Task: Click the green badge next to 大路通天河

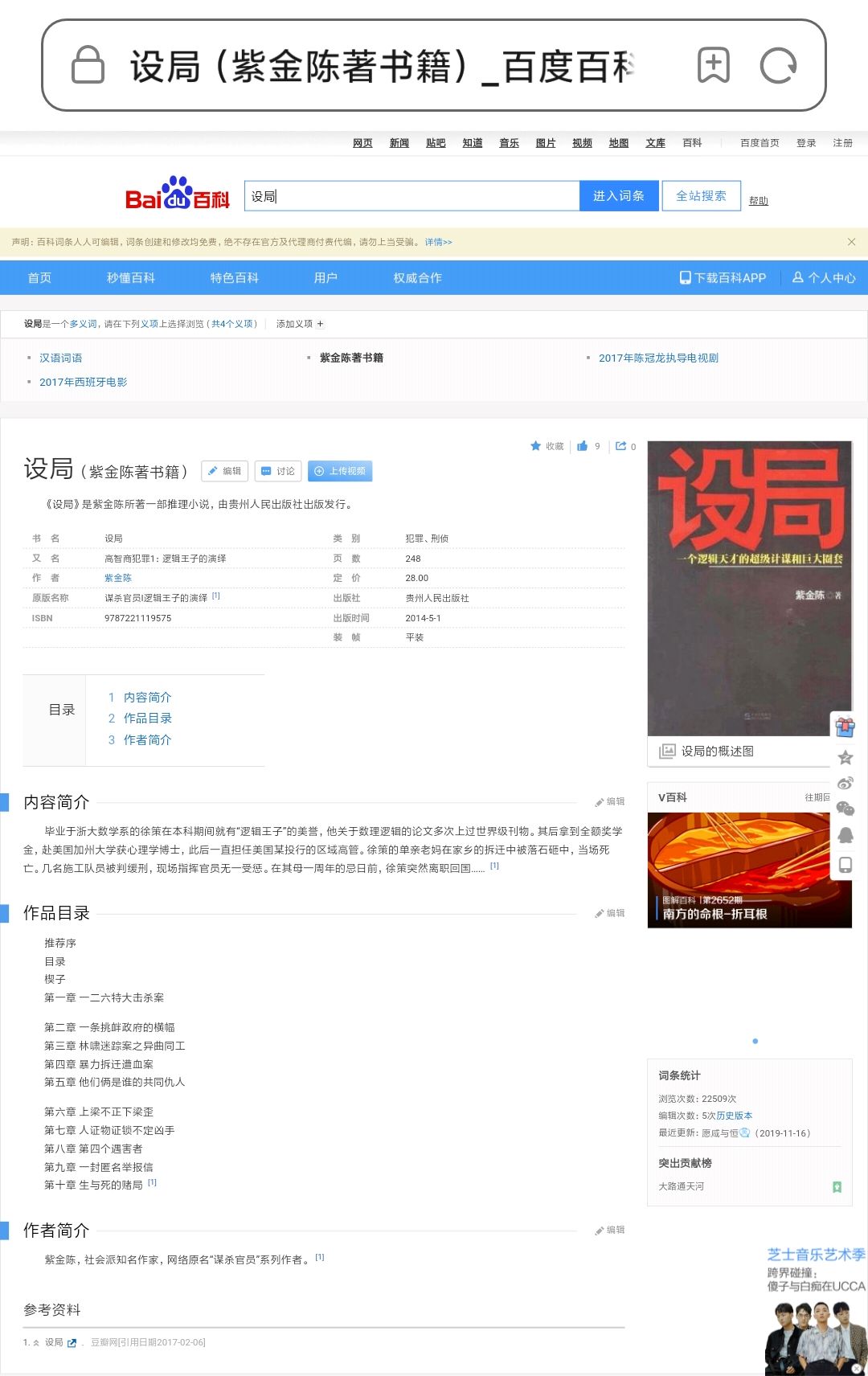Action: point(837,1187)
